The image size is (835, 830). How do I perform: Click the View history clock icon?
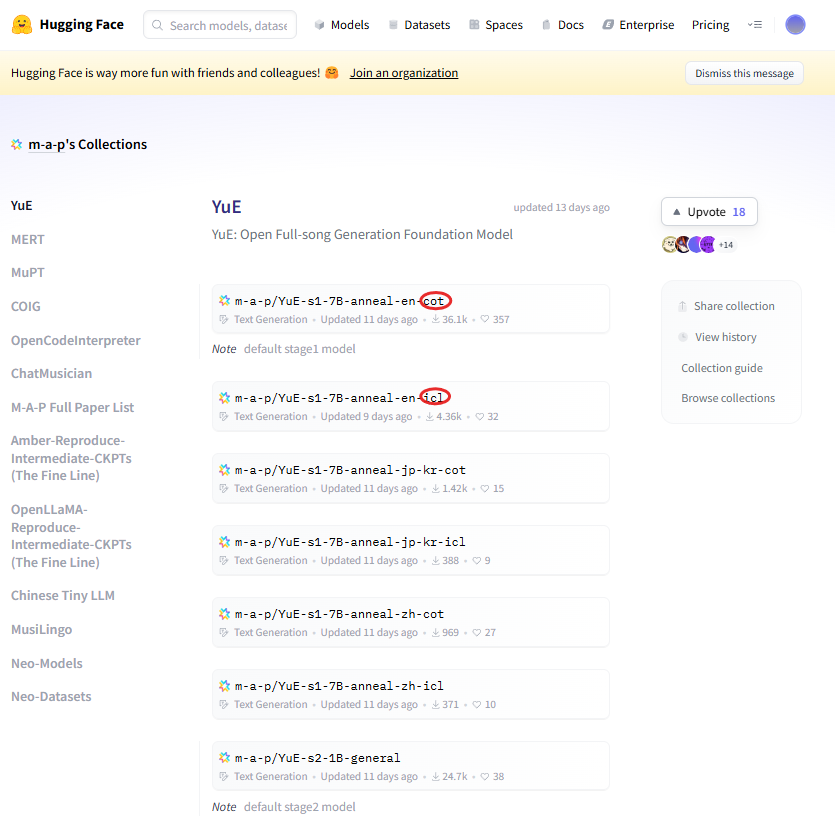pos(683,337)
